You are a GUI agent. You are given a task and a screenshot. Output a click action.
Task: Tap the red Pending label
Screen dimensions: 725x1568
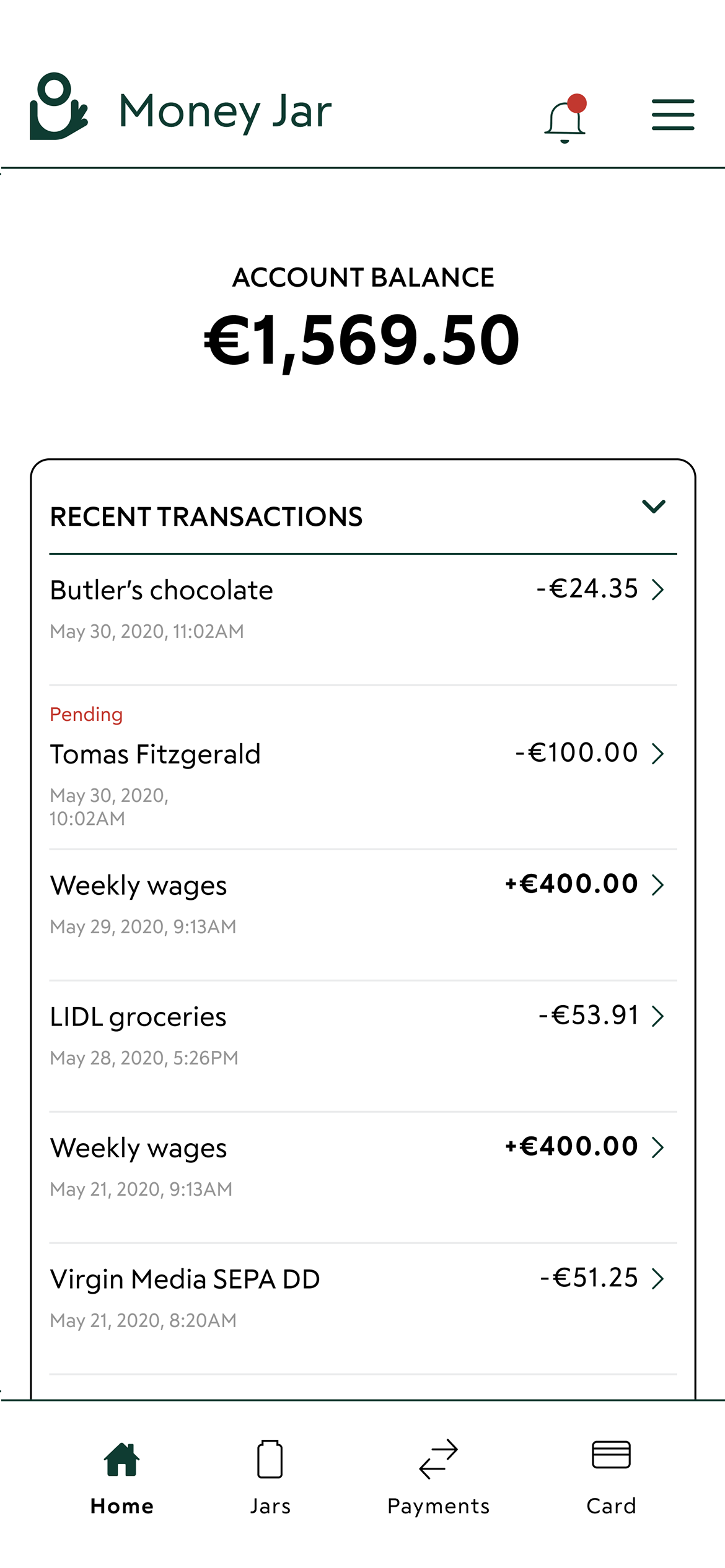tap(86, 715)
